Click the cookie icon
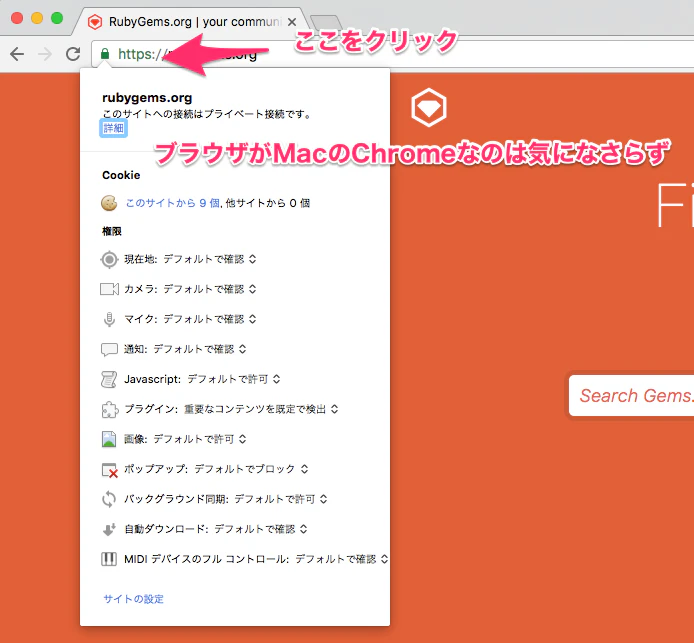Screen dimensions: 694x643 click(x=109, y=203)
